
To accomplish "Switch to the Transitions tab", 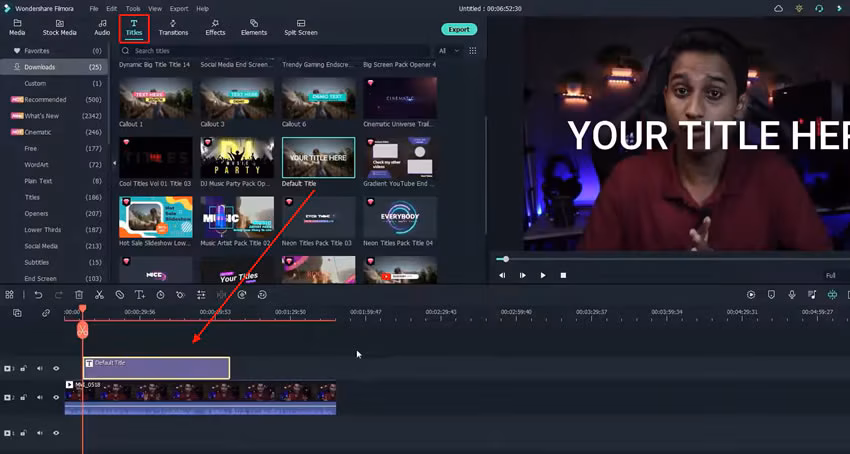I will 173,28.
